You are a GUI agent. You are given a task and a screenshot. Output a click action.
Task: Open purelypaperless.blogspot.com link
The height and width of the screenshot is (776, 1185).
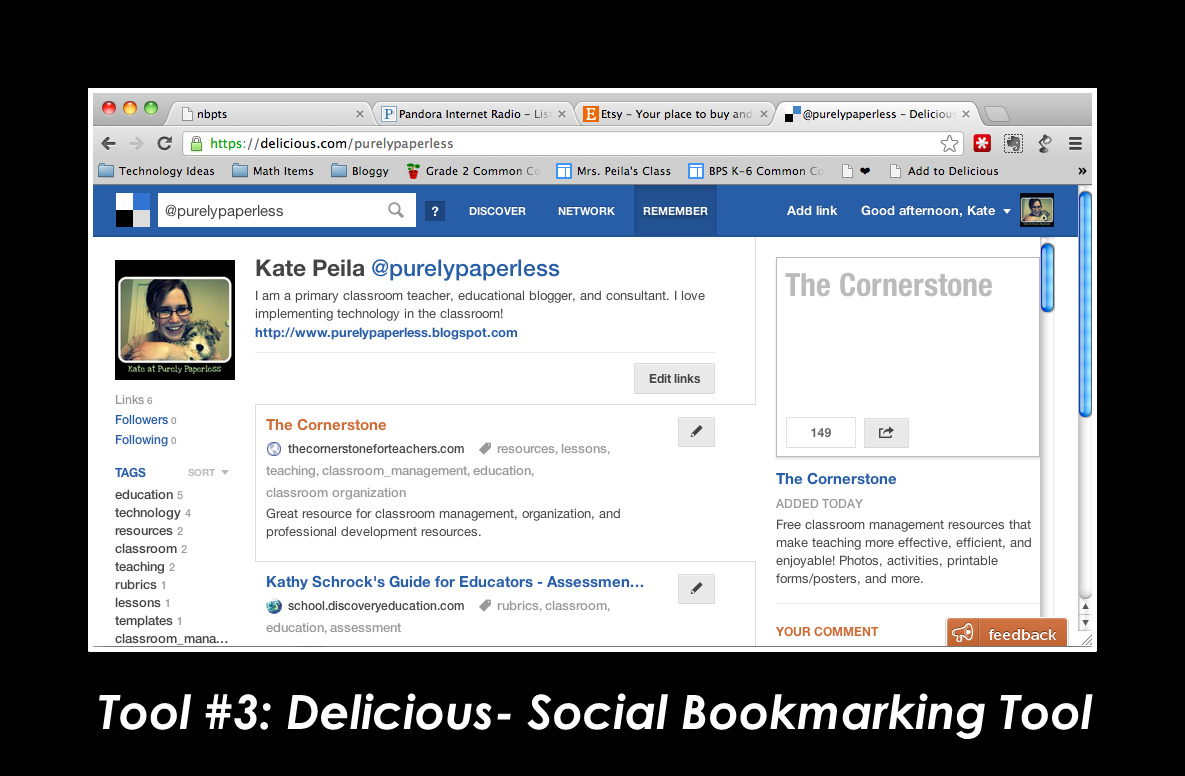click(386, 332)
